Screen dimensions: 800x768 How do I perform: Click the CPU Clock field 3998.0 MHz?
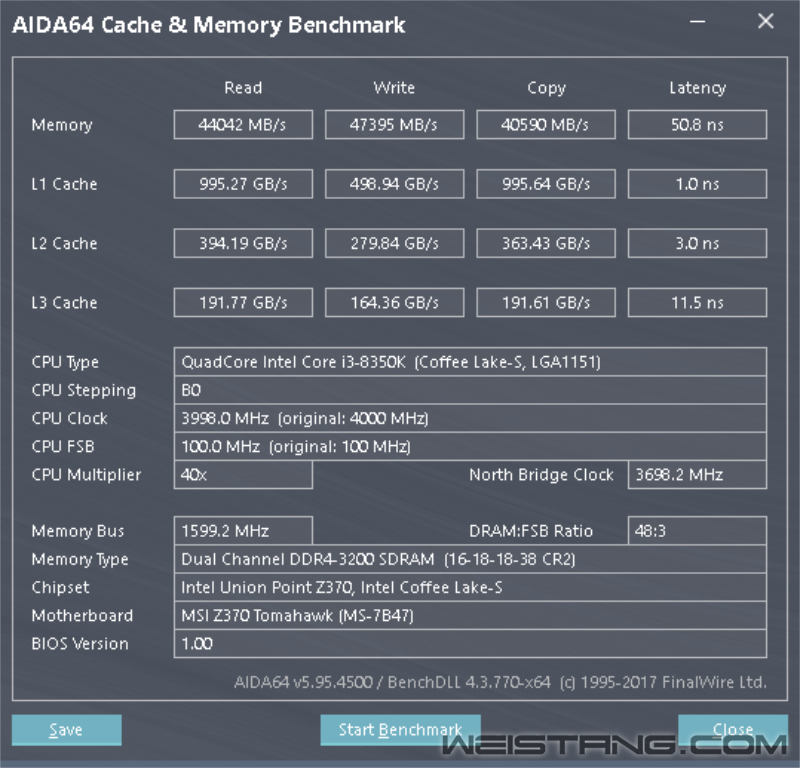470,418
